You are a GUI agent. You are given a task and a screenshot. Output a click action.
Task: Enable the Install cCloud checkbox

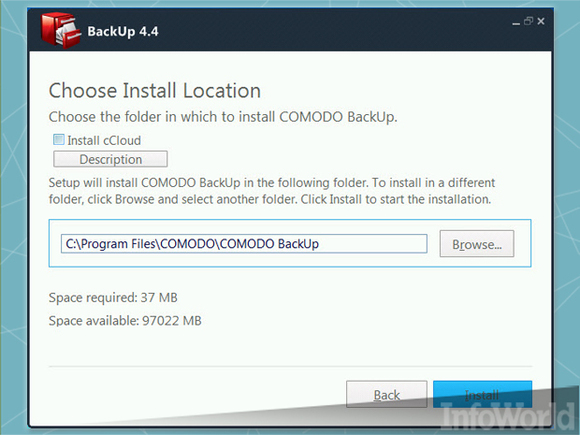59,139
